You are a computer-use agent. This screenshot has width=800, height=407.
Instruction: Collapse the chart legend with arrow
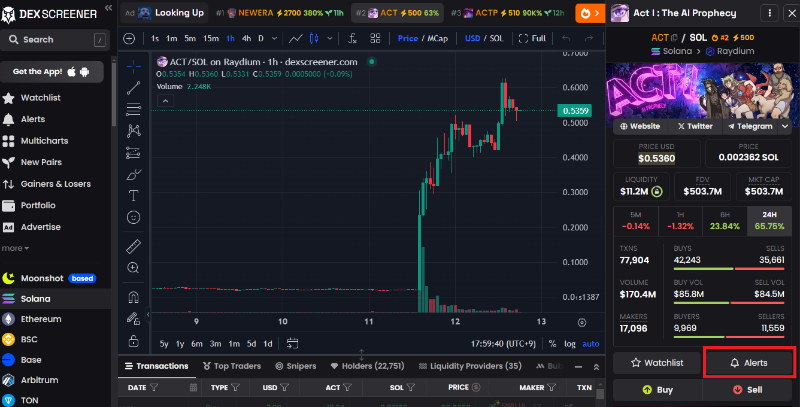pyautogui.click(x=165, y=100)
